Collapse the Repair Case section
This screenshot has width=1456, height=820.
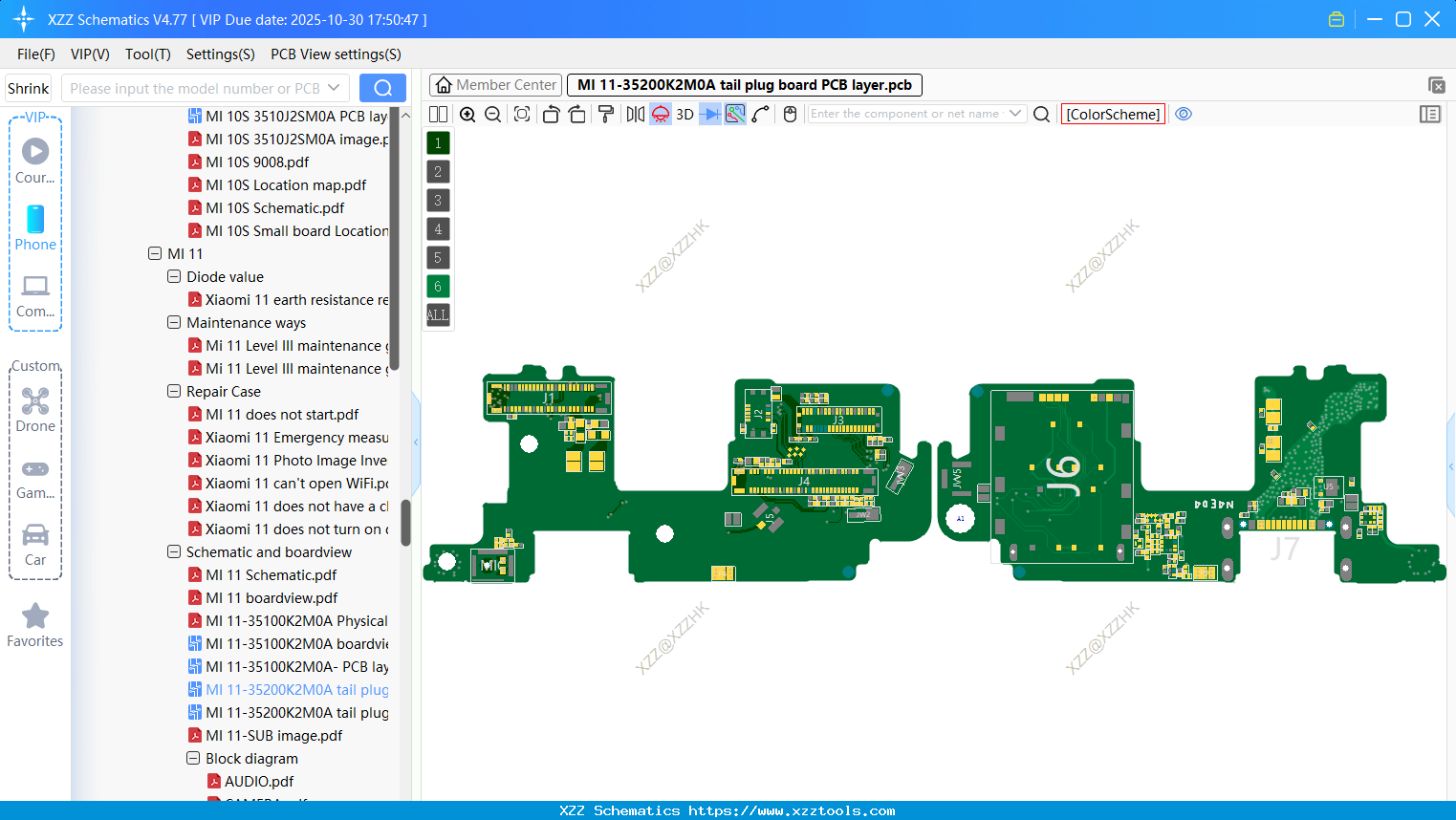click(174, 391)
